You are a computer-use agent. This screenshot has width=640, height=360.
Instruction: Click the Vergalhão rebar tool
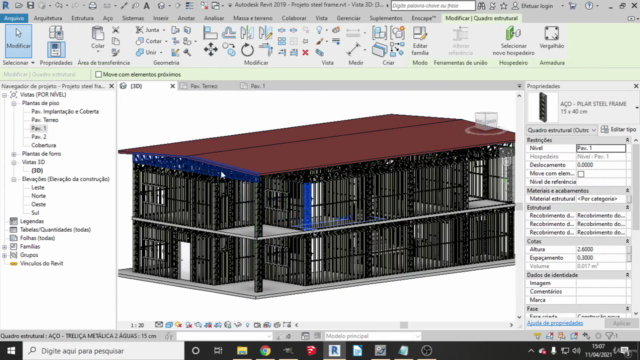[551, 38]
